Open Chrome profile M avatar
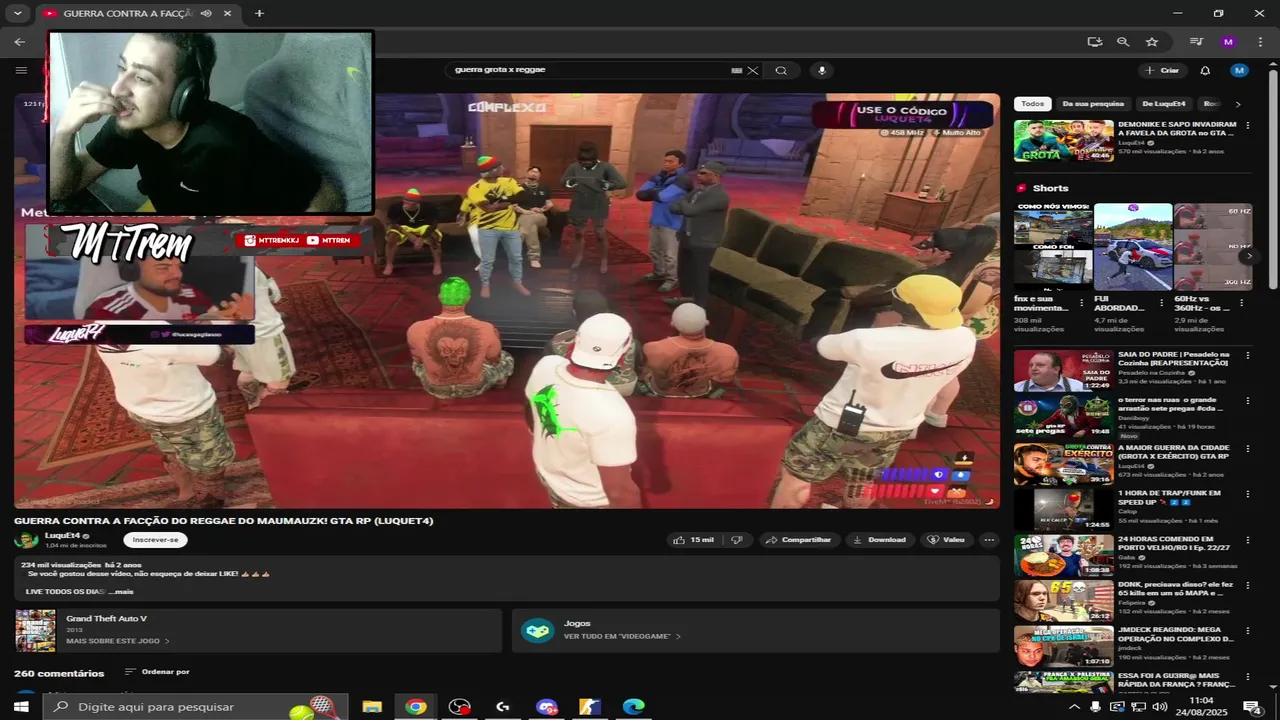Screen dimensions: 1280x720 pyautogui.click(x=1228, y=42)
